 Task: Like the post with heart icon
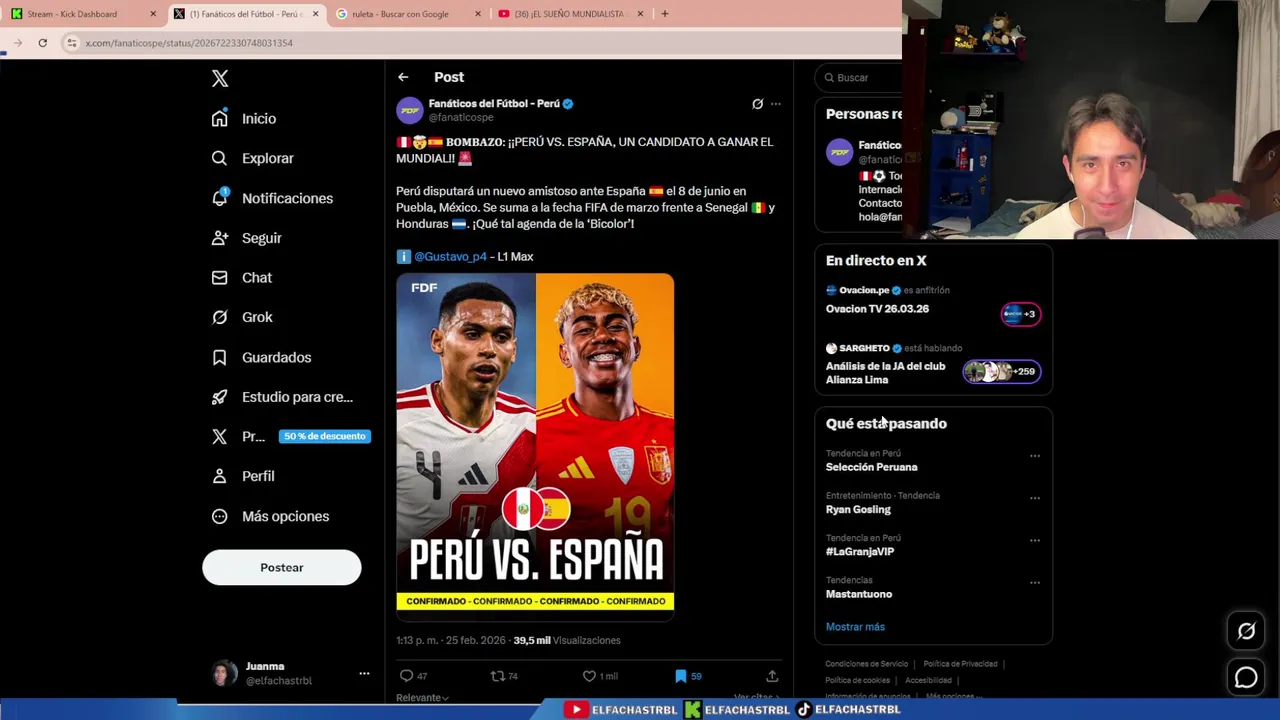589,676
